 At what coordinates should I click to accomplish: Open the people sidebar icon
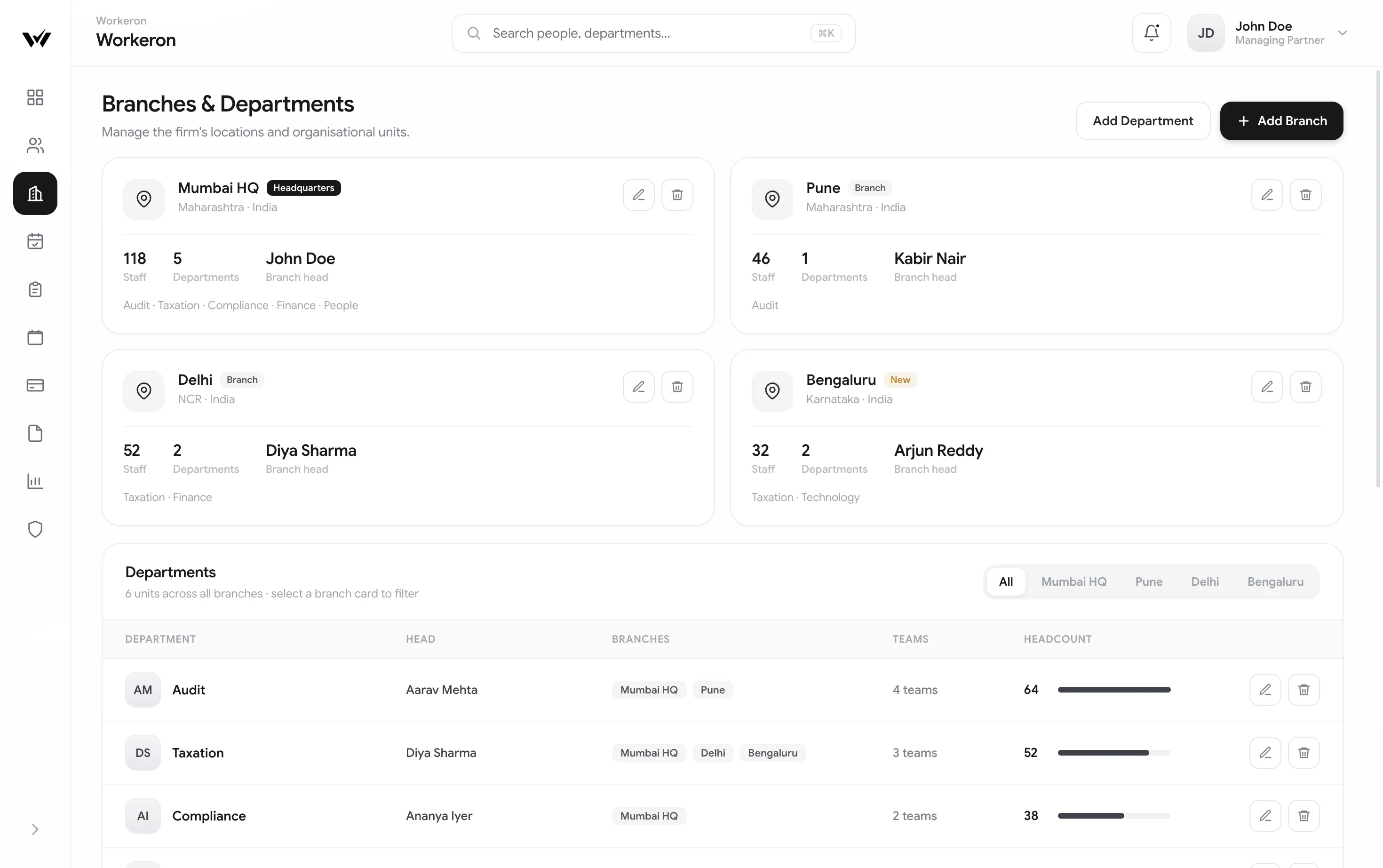(35, 145)
